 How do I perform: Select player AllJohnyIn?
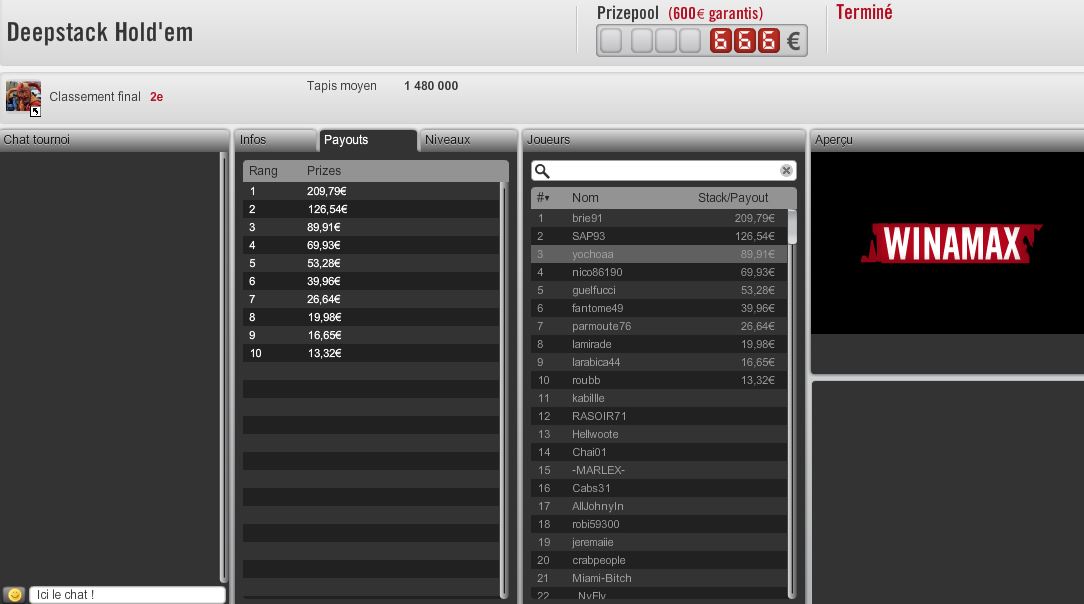coord(659,505)
